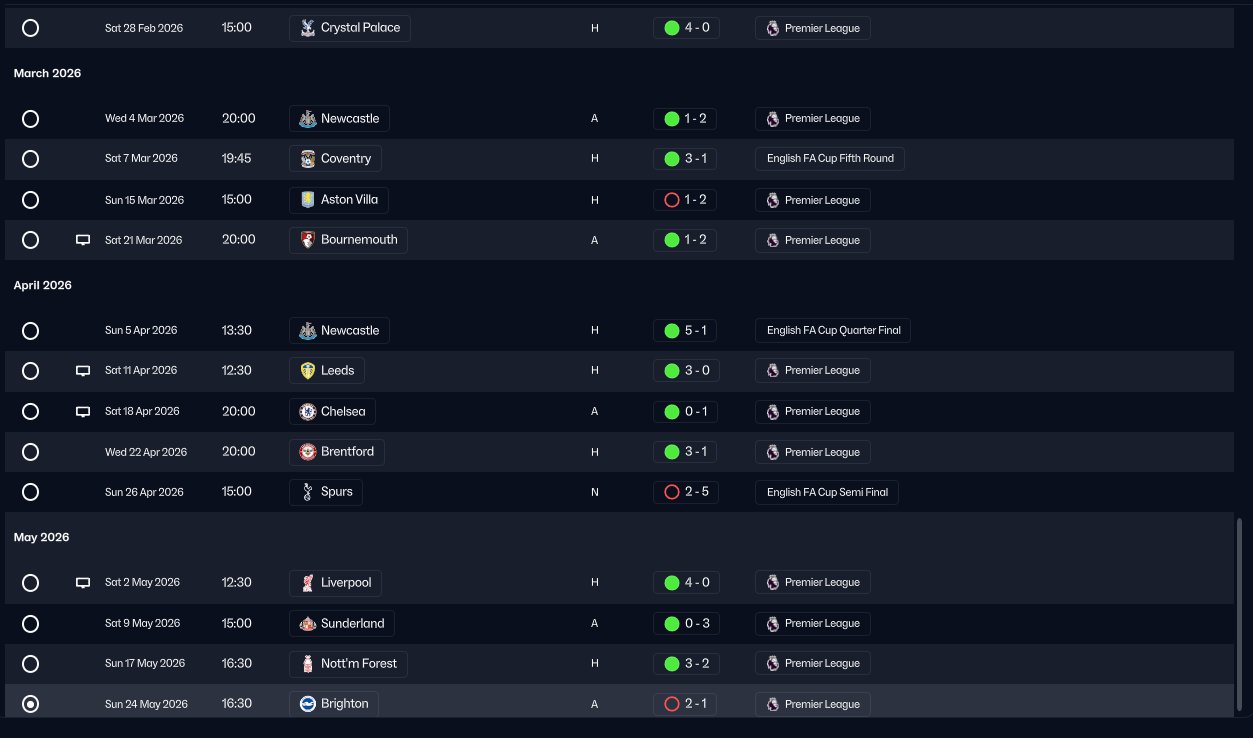
Task: Select the radio button for Brentford match
Action: (31, 452)
